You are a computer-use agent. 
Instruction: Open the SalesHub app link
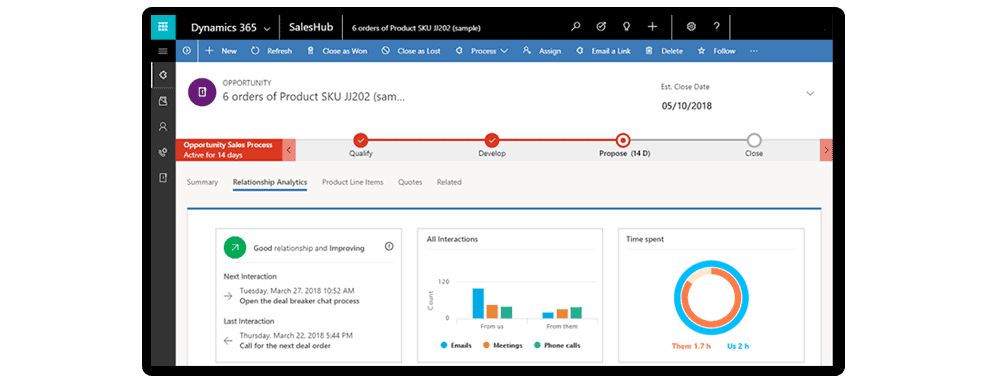311,27
